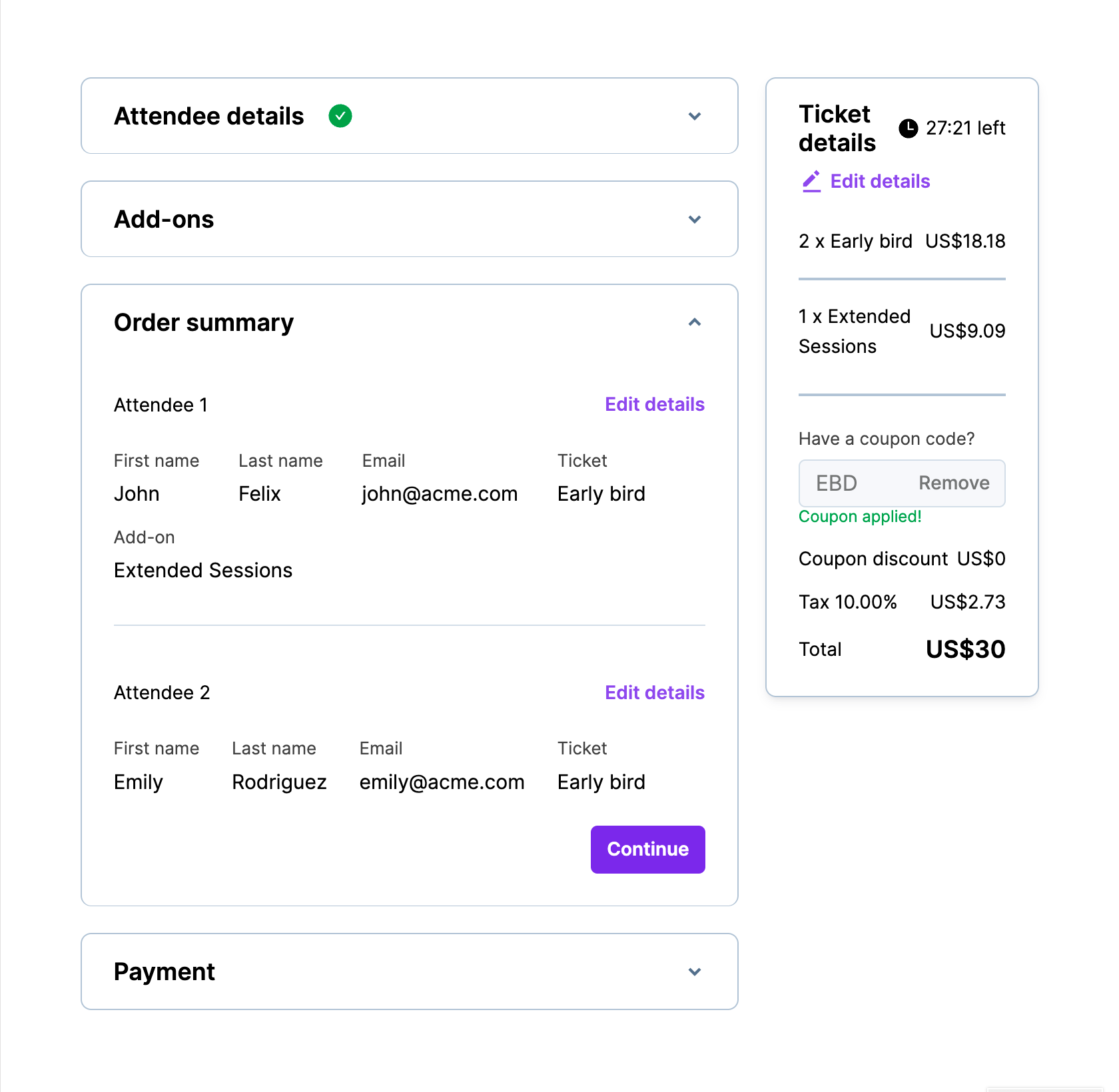Click the Attendee details heading

(x=209, y=116)
